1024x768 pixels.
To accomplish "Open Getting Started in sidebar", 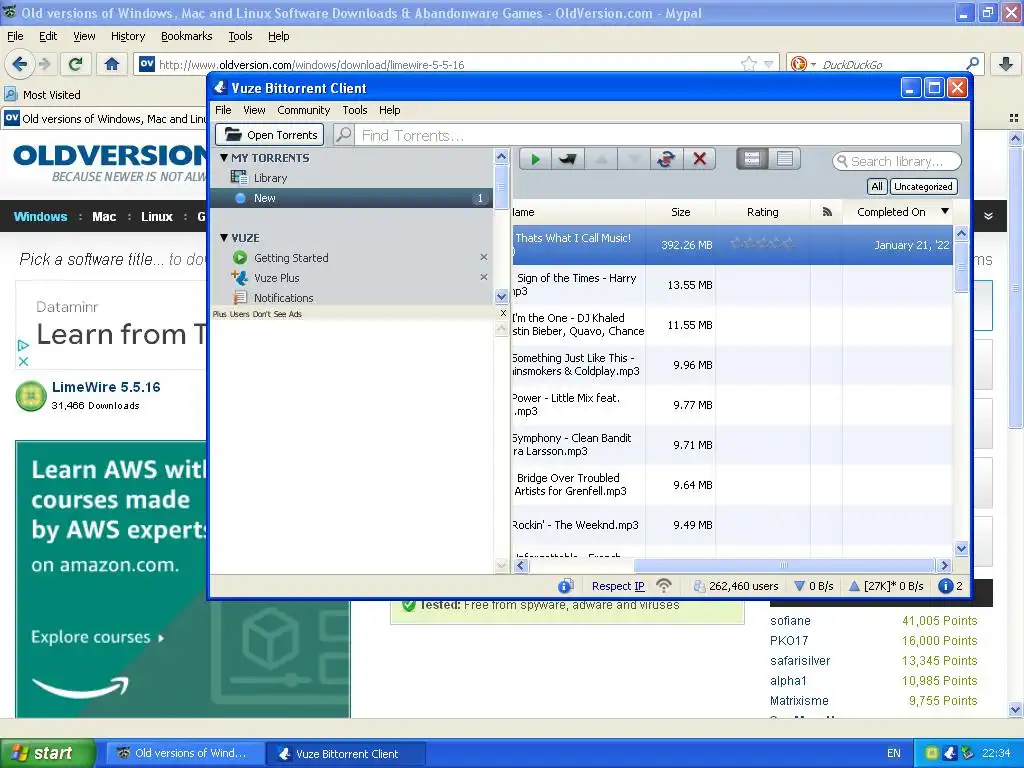I will tap(351, 257).
